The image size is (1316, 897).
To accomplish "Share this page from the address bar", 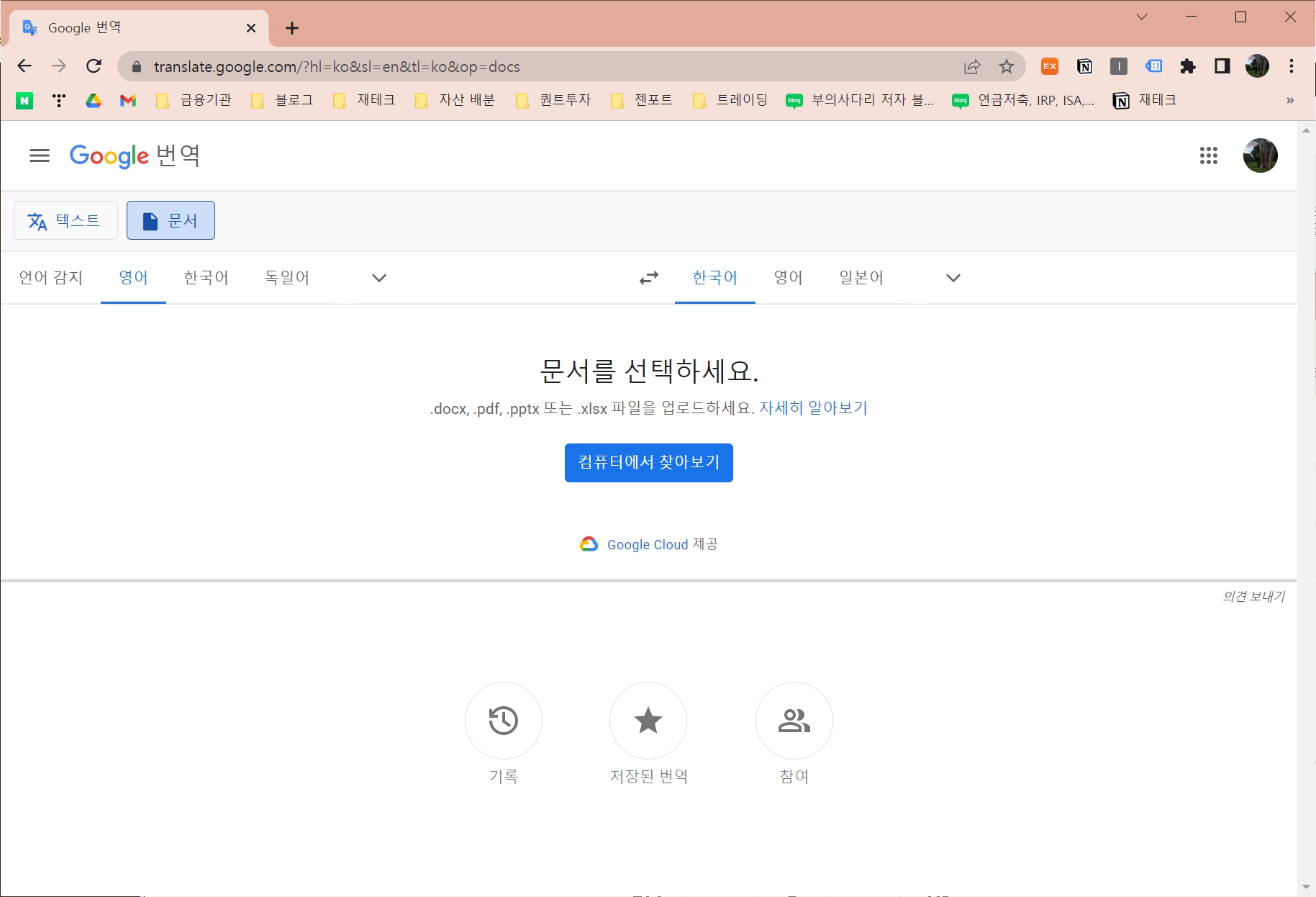I will click(972, 66).
